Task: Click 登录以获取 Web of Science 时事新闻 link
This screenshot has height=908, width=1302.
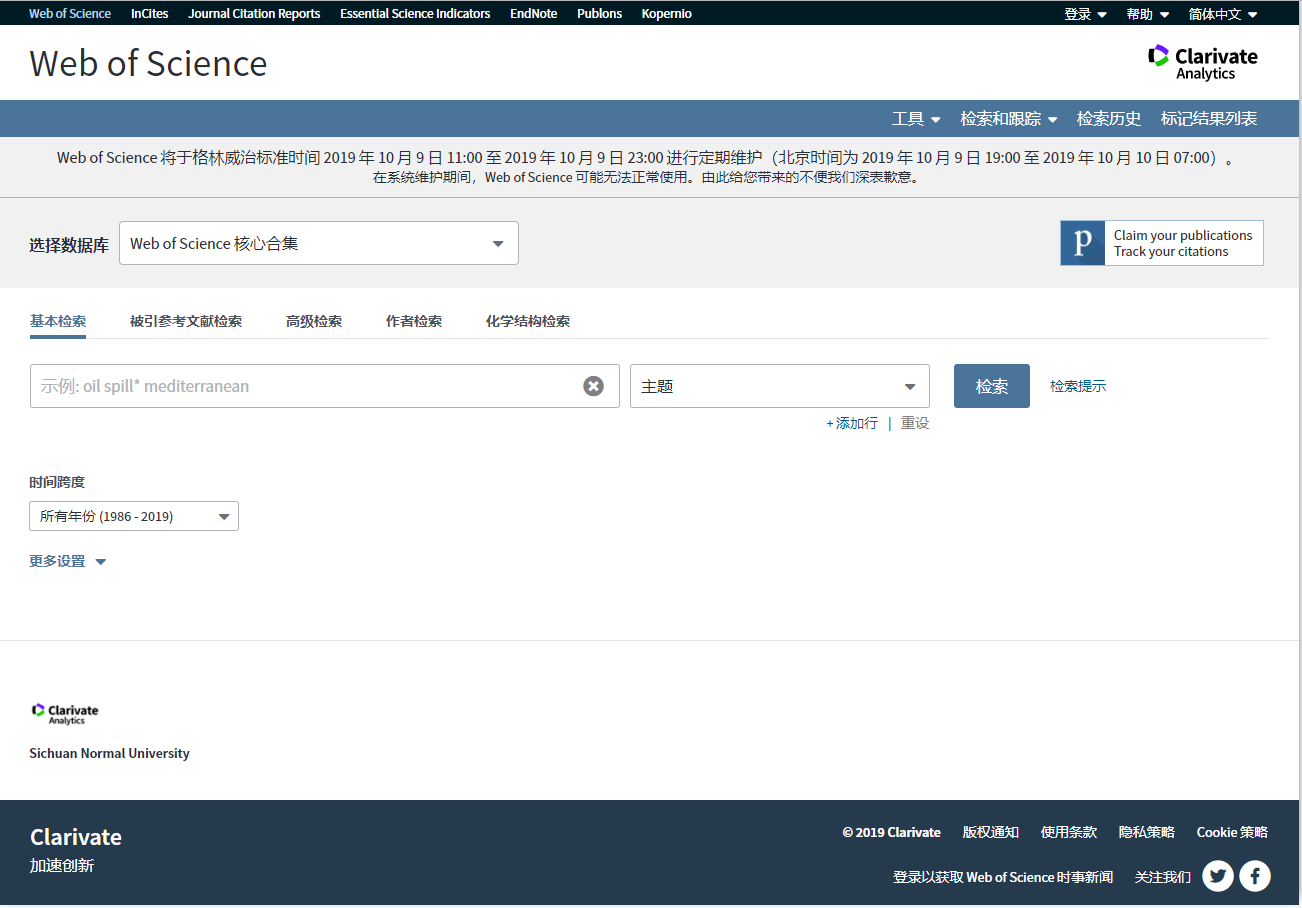Action: 1003,877
